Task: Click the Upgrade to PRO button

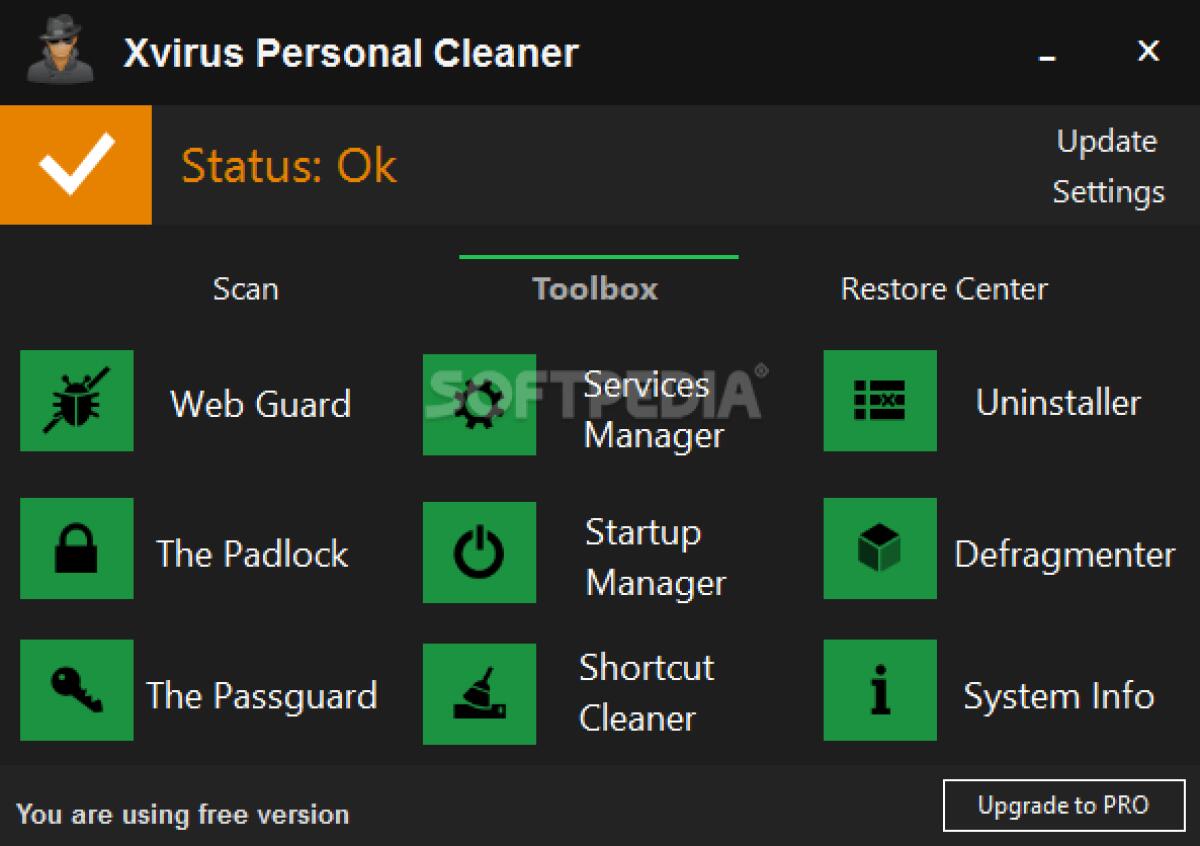Action: pos(1062,805)
